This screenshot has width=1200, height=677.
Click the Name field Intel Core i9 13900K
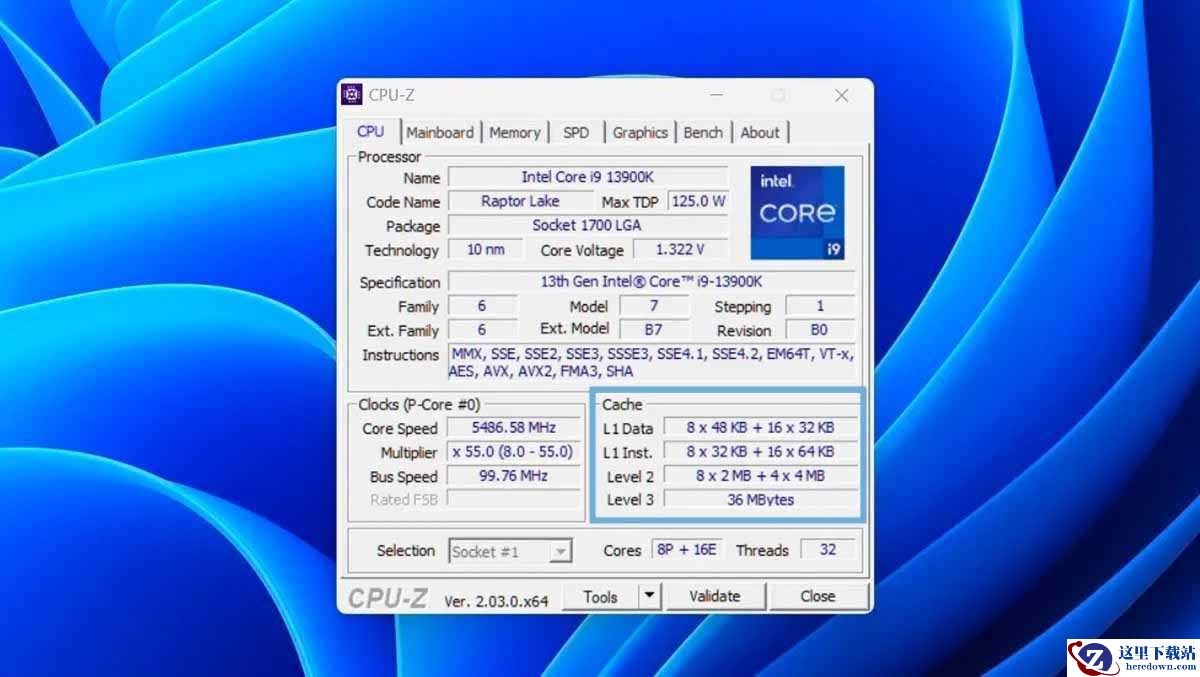[x=588, y=177]
